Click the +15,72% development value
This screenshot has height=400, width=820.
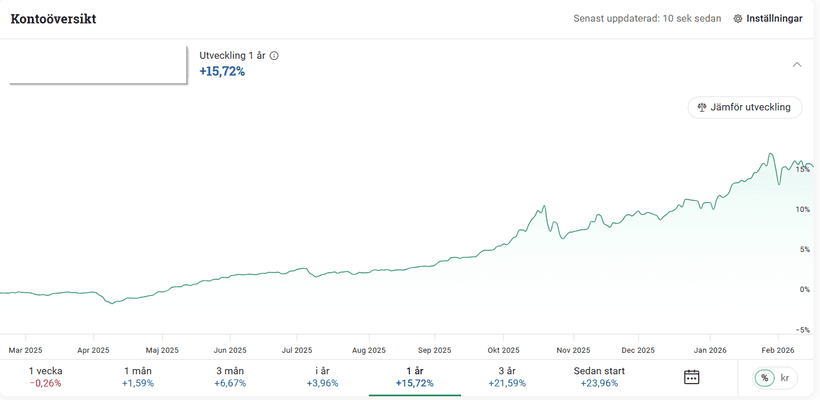(222, 72)
